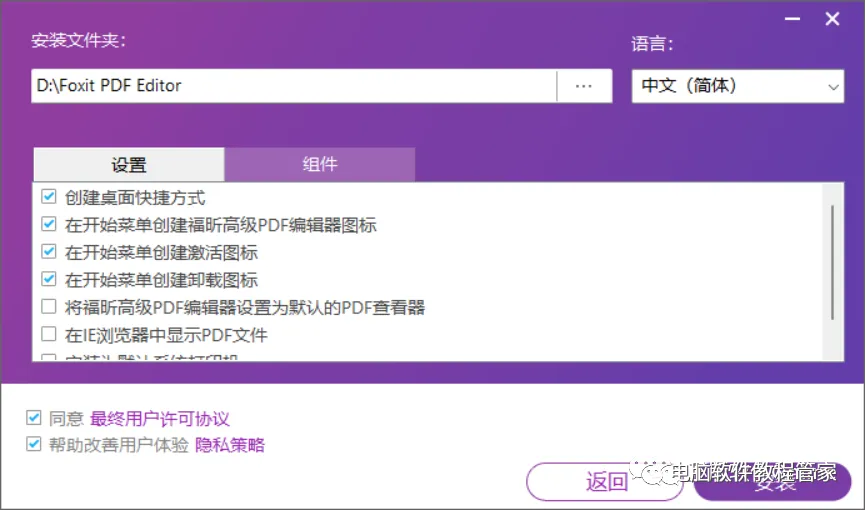Click the browse folder ellipsis button
Screen dimensions: 865x510
click(x=584, y=86)
